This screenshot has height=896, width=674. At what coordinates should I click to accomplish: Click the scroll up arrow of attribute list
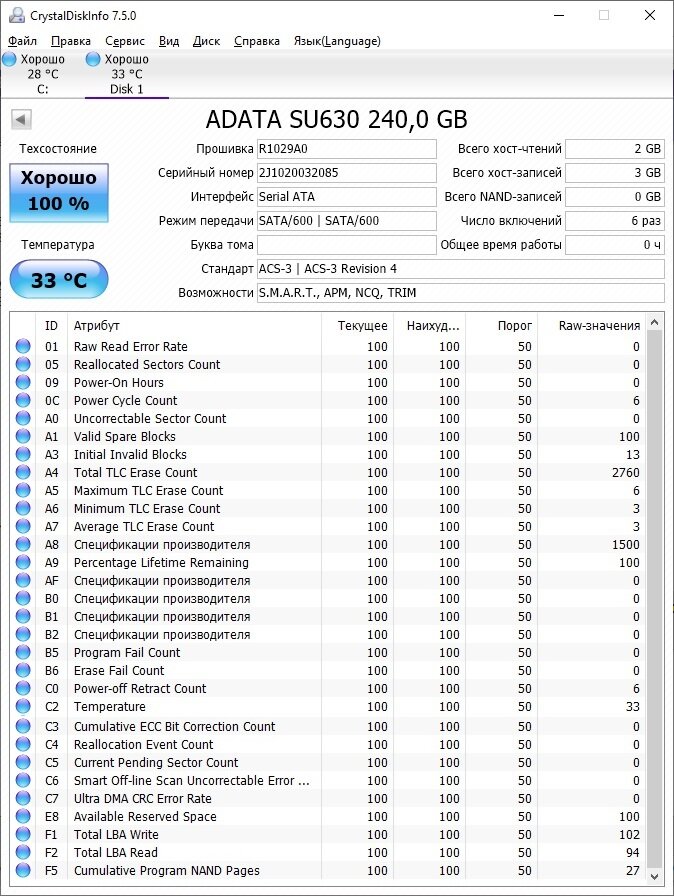pyautogui.click(x=655, y=322)
